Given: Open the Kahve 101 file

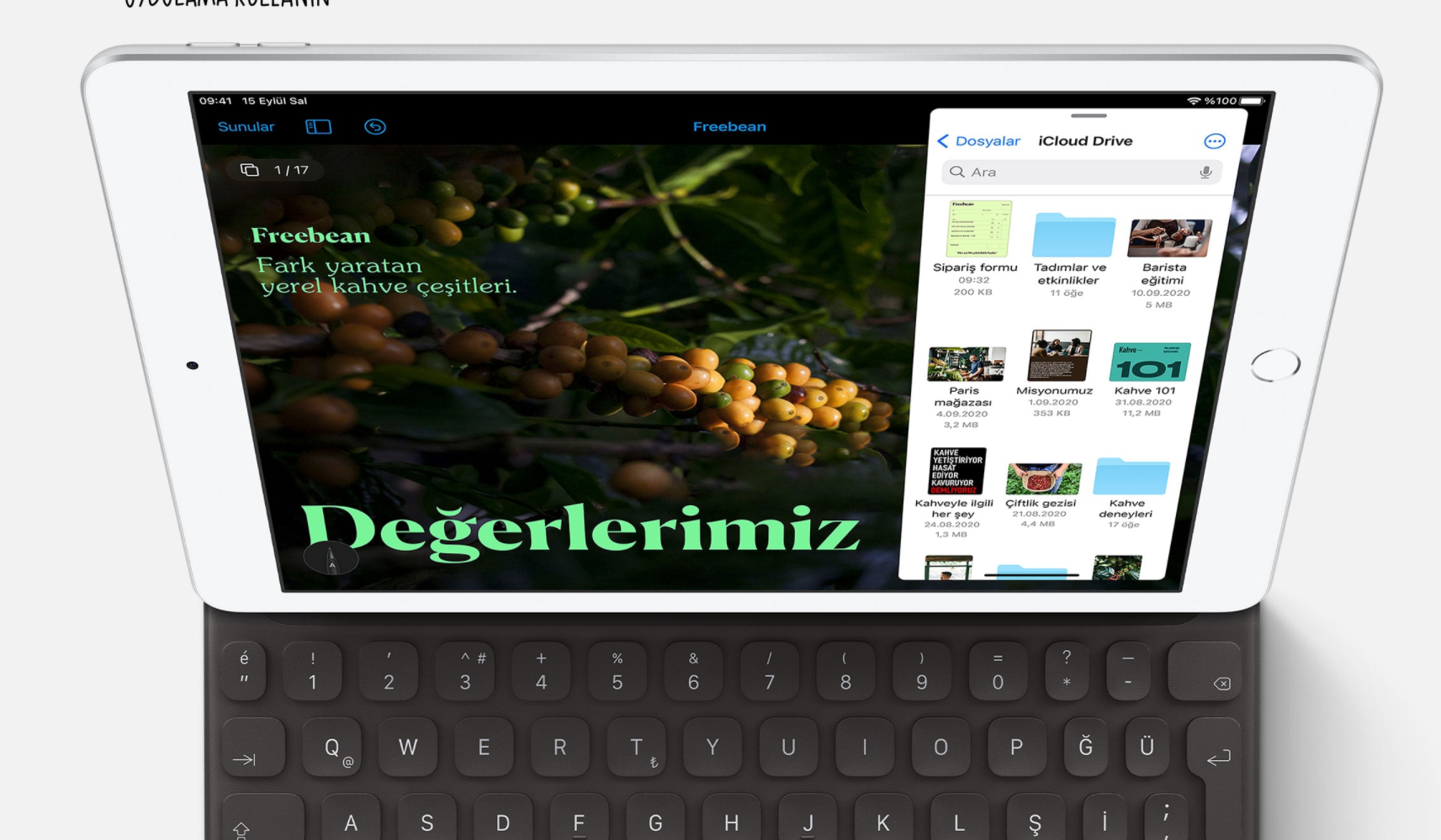Looking at the screenshot, I should (1145, 380).
